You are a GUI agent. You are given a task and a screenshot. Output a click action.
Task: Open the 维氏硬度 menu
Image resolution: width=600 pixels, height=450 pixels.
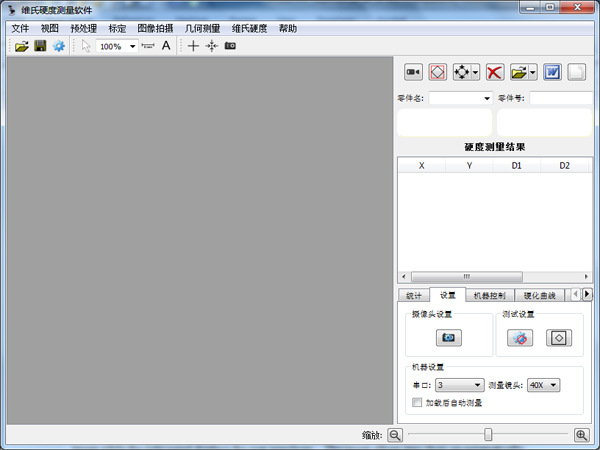pyautogui.click(x=249, y=28)
